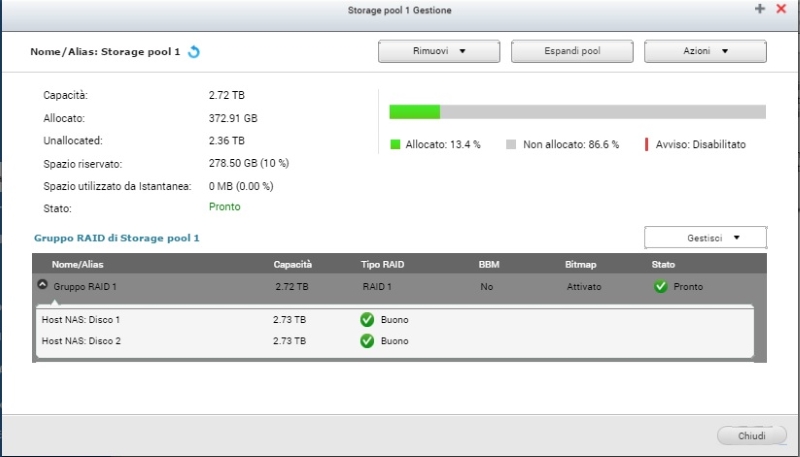
Task: Click the Tipo RAID column header
Action: point(384,265)
